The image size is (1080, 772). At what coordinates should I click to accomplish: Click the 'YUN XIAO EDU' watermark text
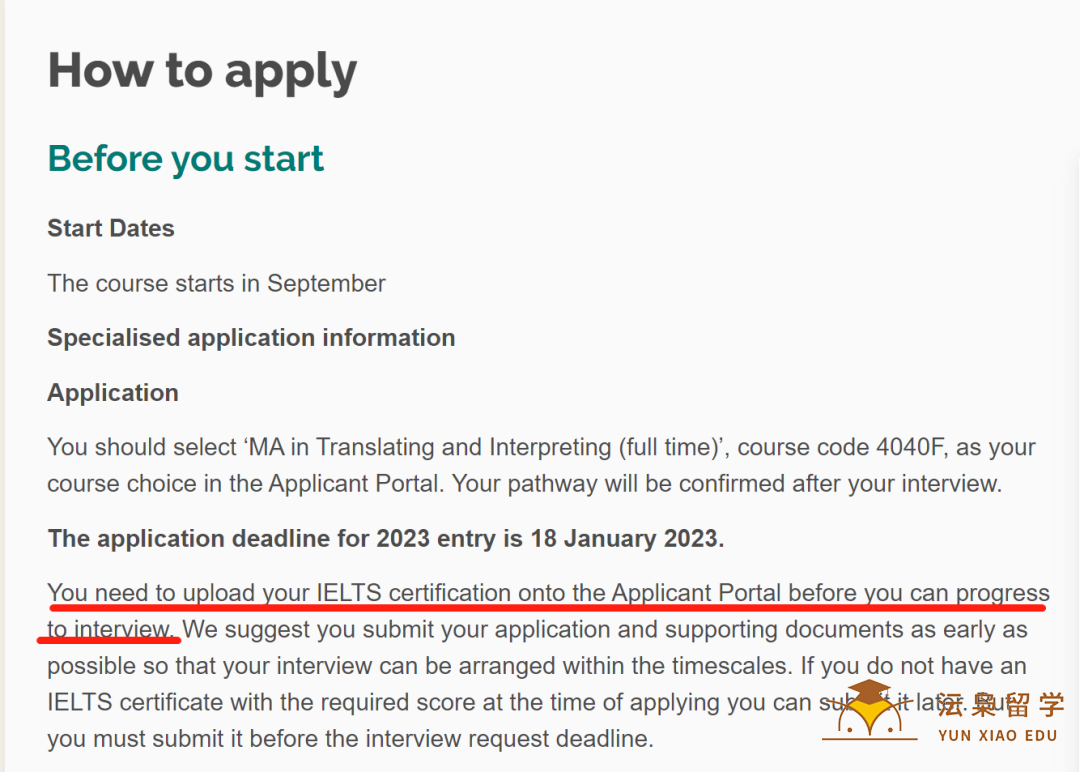pos(997,736)
